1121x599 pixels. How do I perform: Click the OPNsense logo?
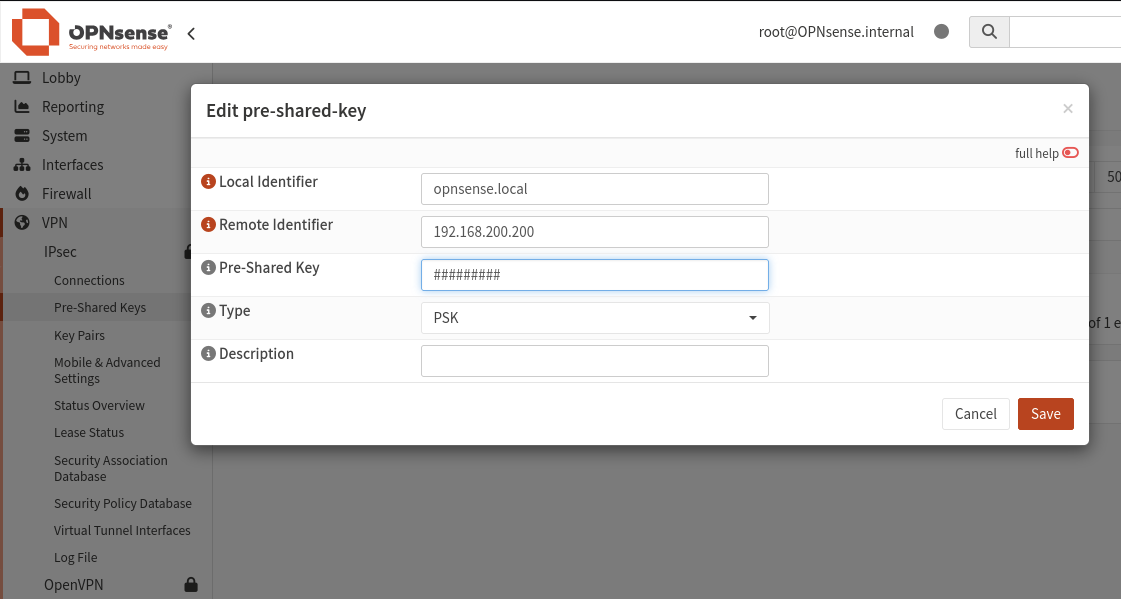[x=92, y=32]
